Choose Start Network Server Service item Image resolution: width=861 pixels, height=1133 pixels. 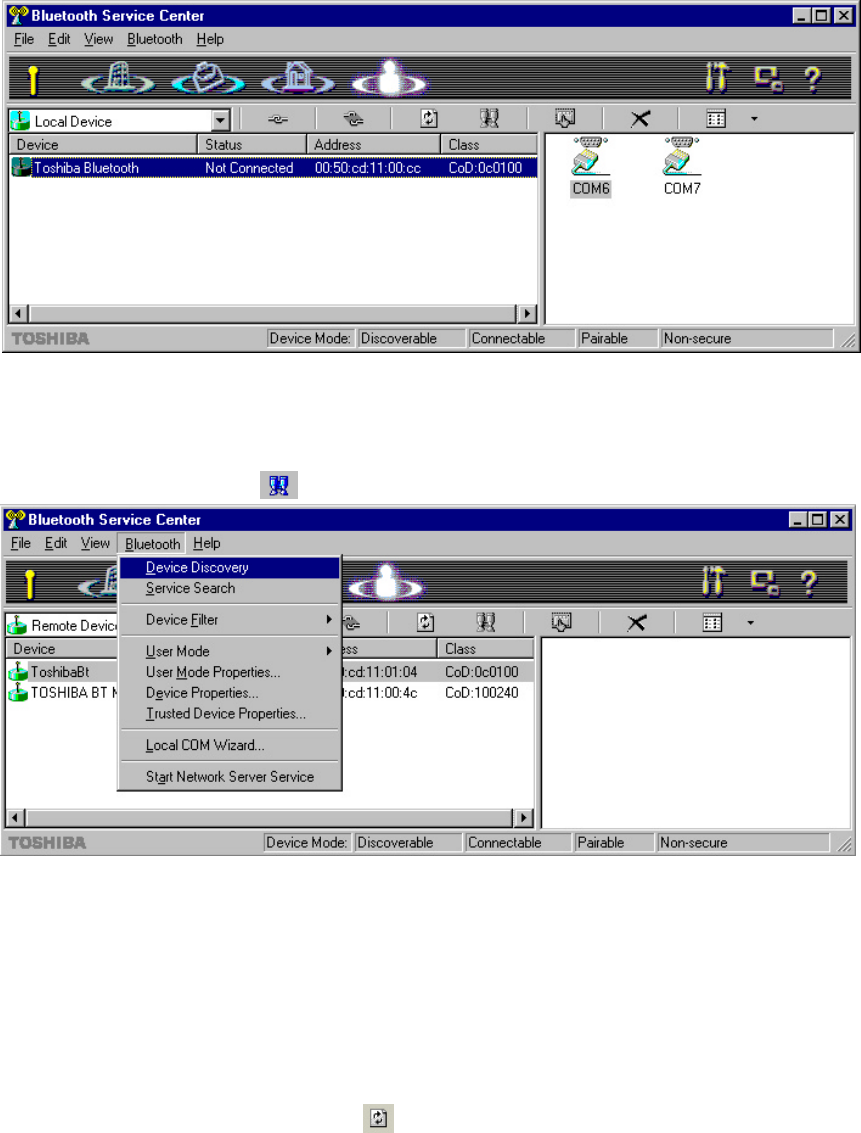pyautogui.click(x=229, y=777)
